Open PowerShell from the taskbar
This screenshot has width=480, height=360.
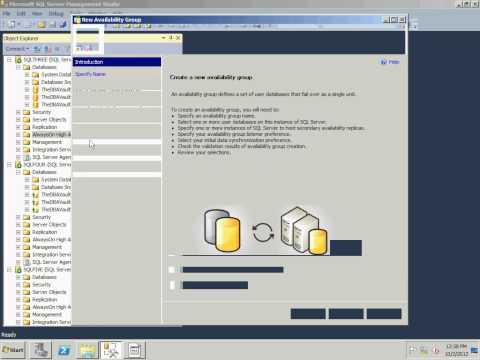(64, 350)
